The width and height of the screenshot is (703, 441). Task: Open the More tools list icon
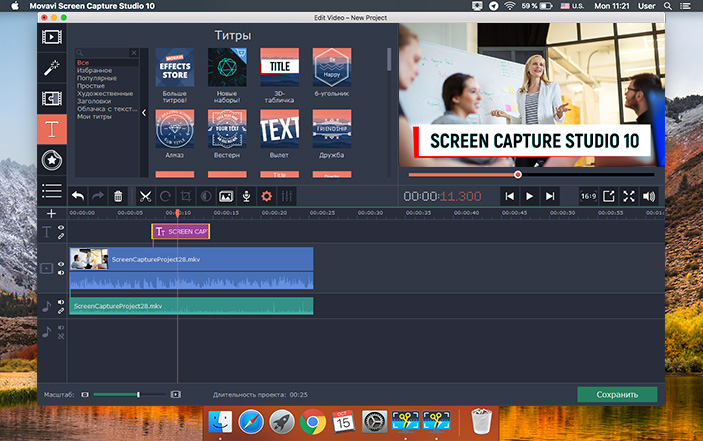pos(52,191)
